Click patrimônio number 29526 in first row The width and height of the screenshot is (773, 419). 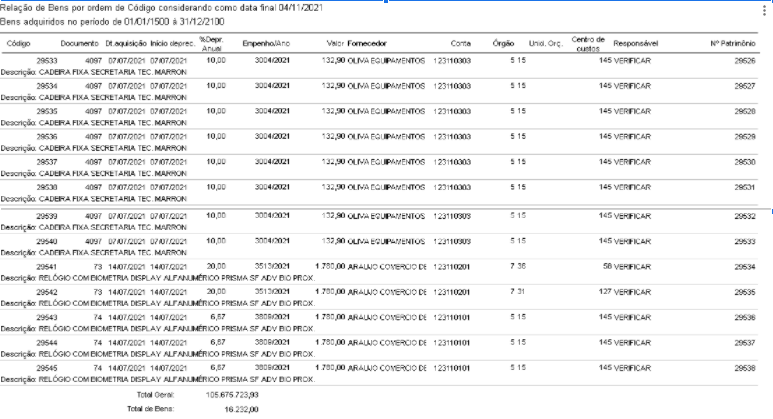(744, 61)
